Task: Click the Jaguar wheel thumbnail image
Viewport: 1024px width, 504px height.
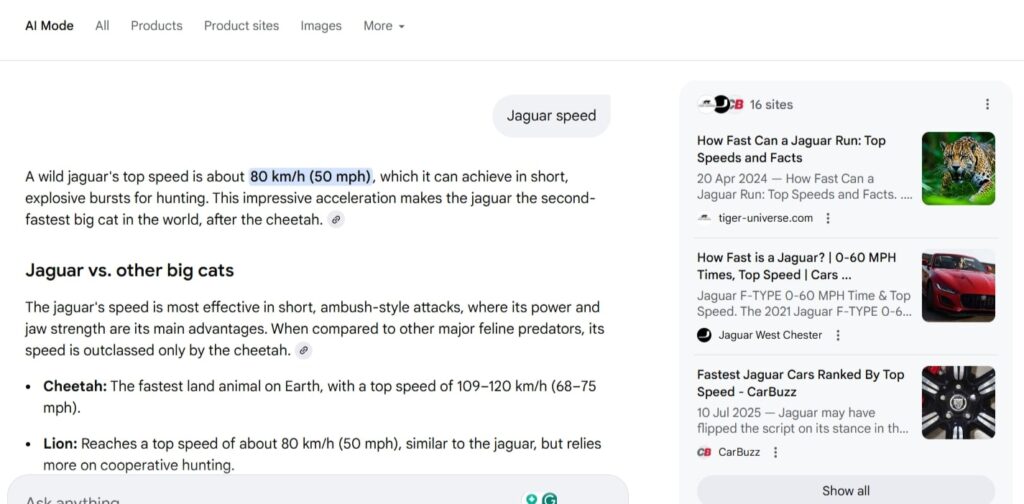Action: [958, 402]
